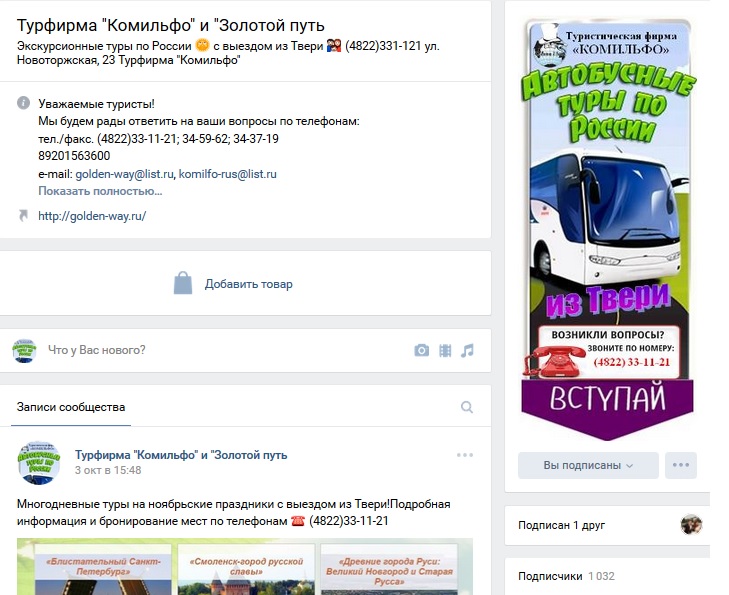The height and width of the screenshot is (595, 729).
Task: Expand description with 'Показать полностью...'
Action: [x=100, y=191]
